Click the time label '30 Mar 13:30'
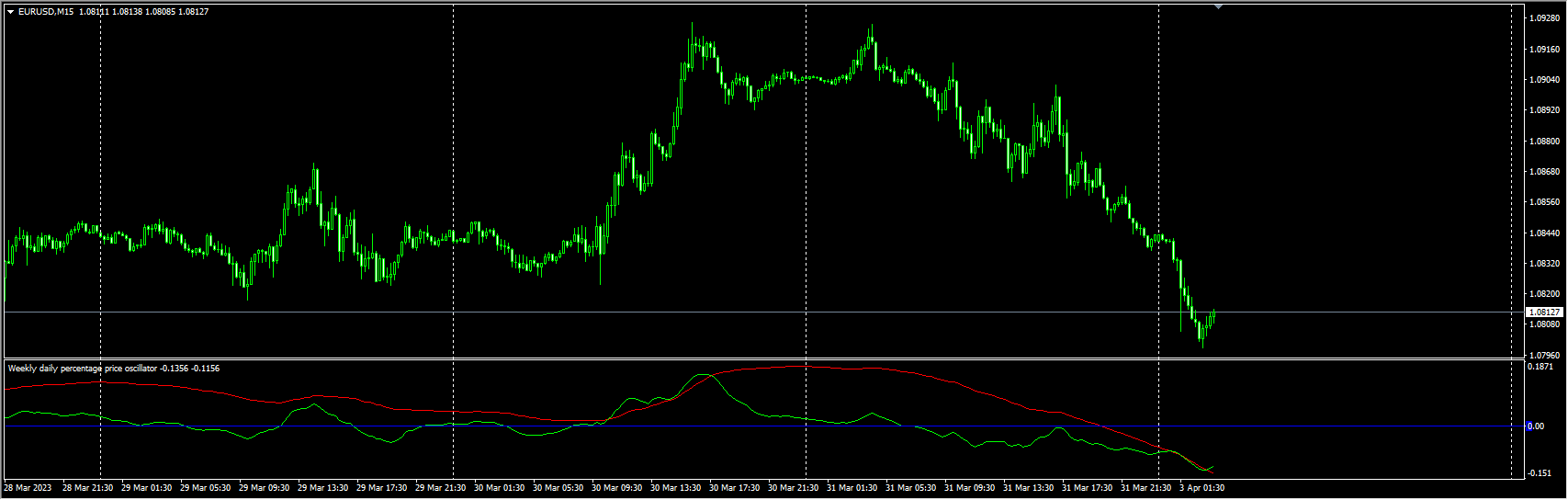Image resolution: width=1568 pixels, height=500 pixels. tap(675, 488)
